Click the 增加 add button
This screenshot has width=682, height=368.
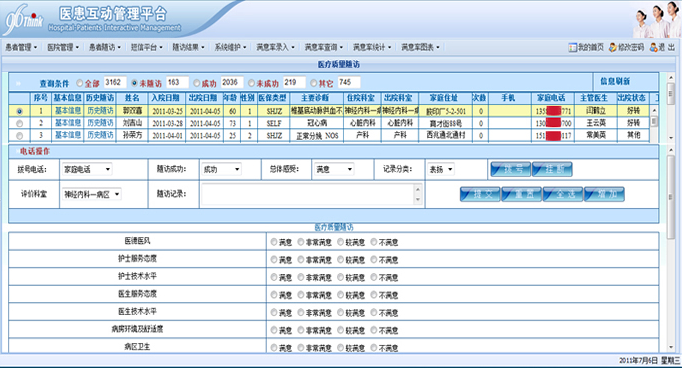point(604,194)
